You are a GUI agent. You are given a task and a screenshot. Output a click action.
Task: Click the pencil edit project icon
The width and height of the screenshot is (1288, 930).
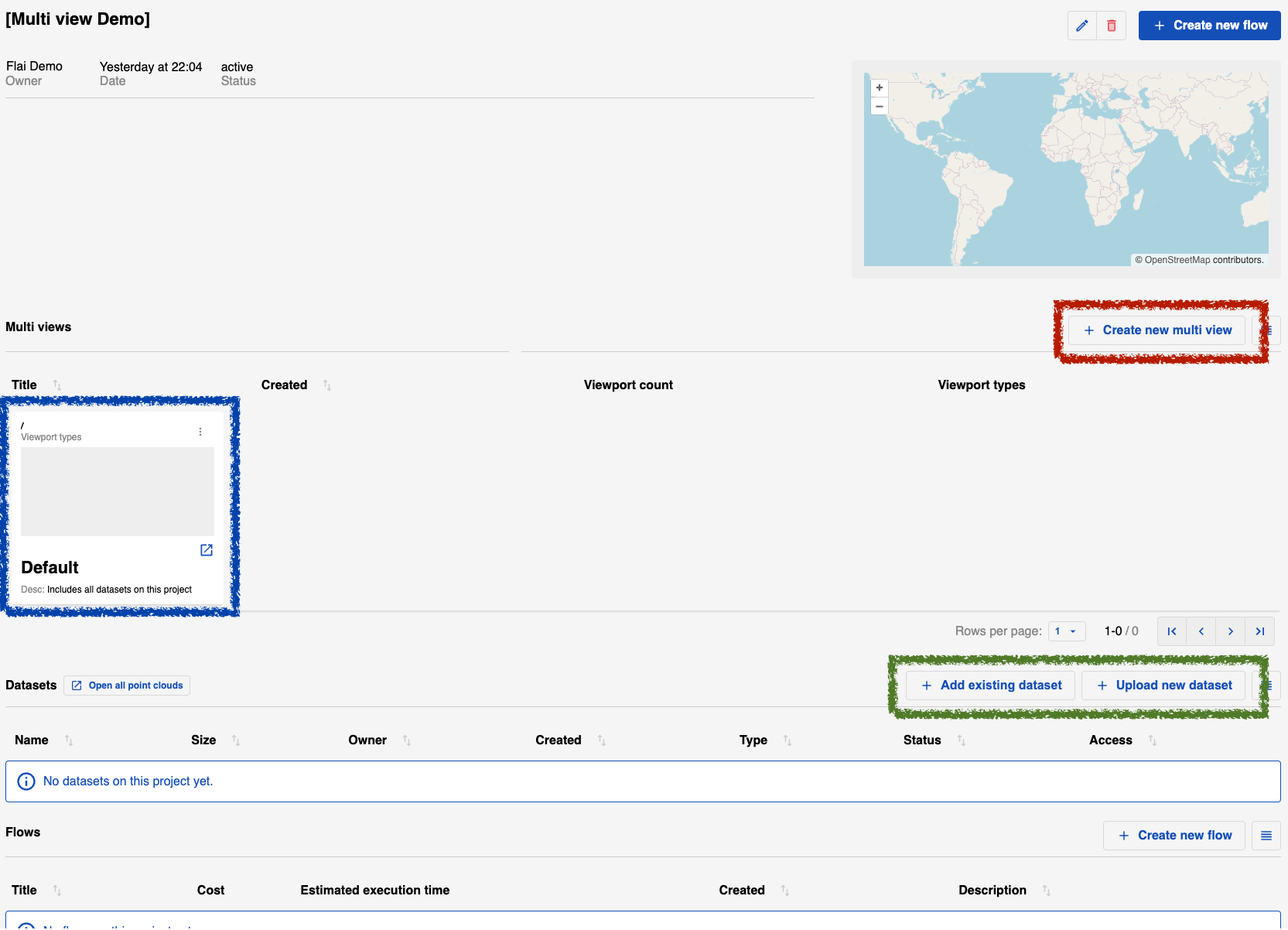[x=1081, y=26]
